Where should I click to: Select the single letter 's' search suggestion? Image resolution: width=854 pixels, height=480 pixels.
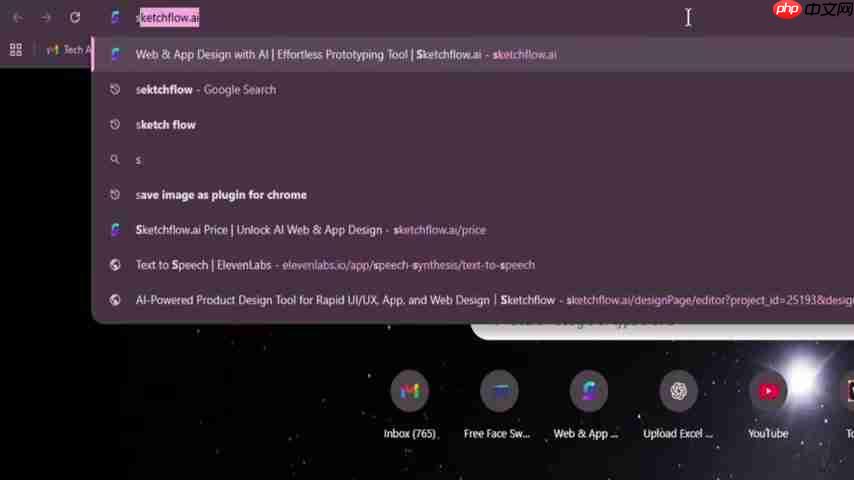(x=473, y=160)
